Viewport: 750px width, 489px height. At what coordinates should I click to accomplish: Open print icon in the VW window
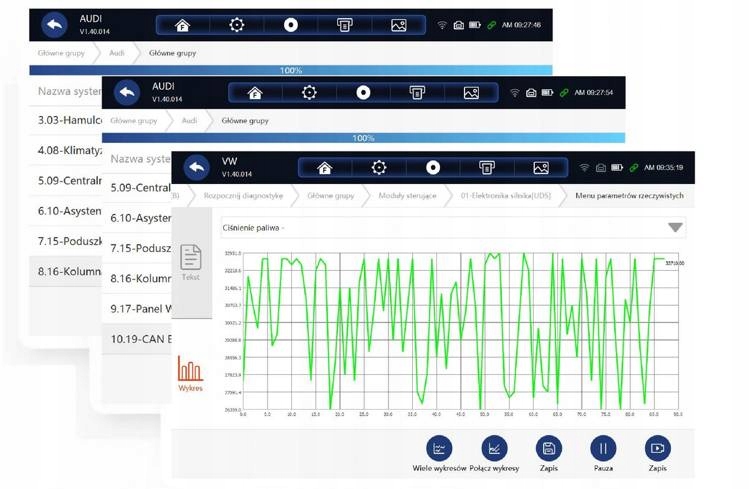point(487,167)
